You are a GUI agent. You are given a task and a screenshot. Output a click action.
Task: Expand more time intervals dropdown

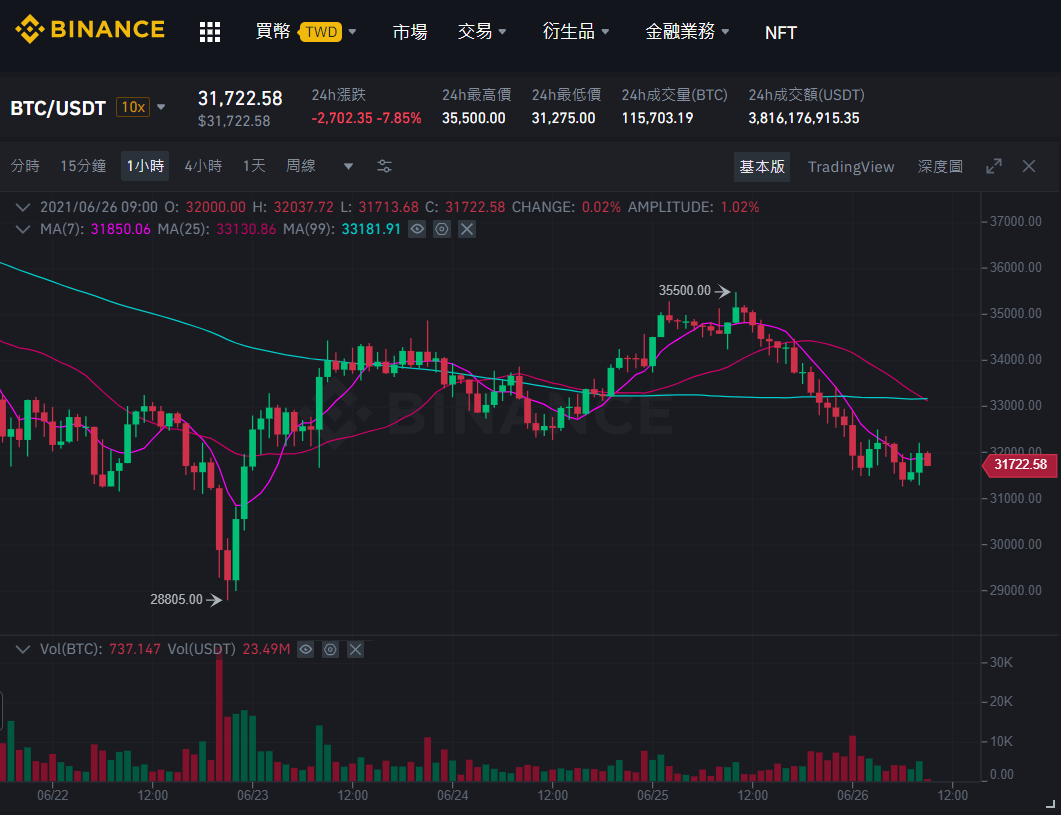point(348,167)
